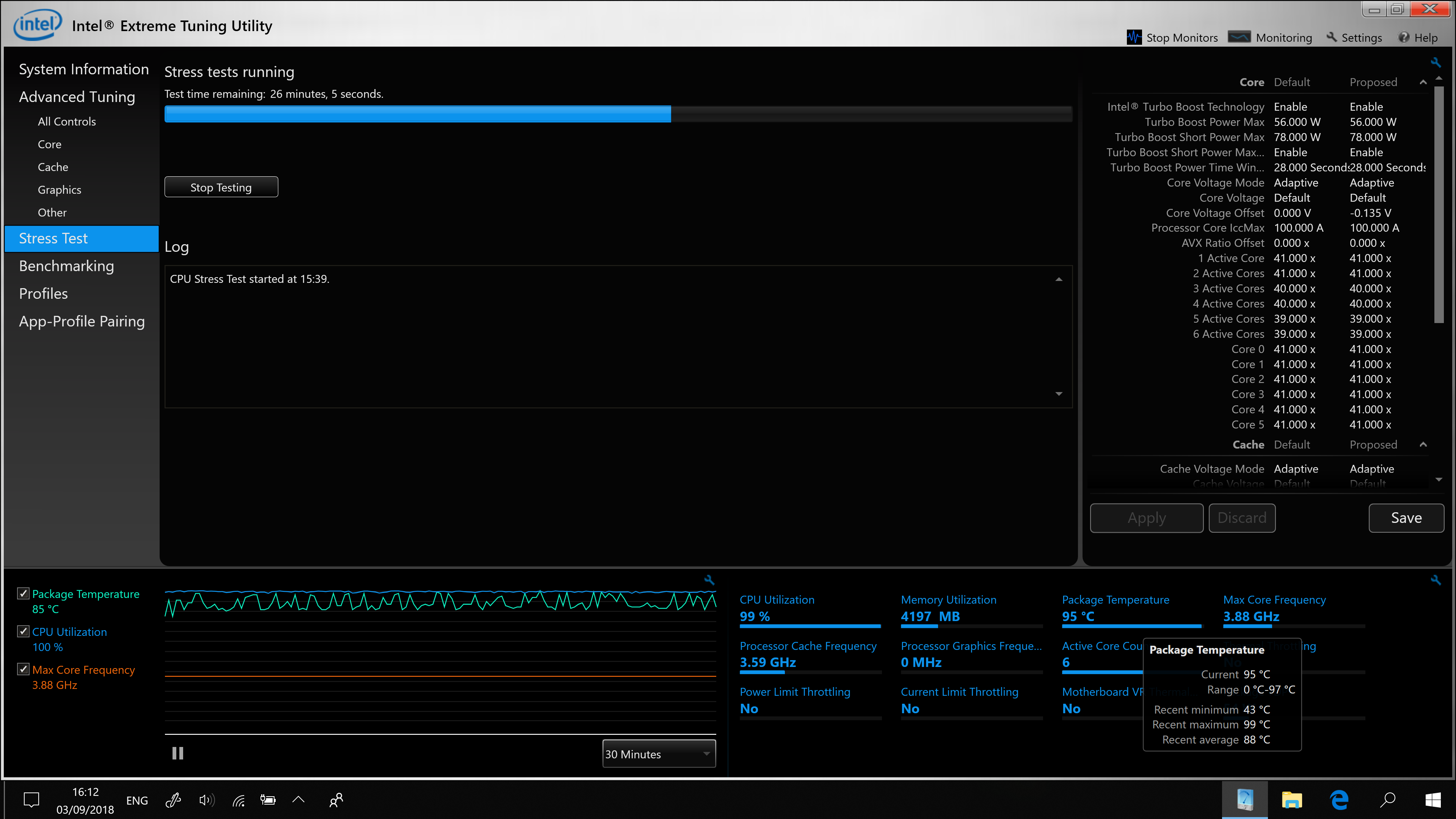This screenshot has width=1456, height=819.
Task: Click the pen Windows Ink Workspace icon
Action: pyautogui.click(x=173, y=800)
